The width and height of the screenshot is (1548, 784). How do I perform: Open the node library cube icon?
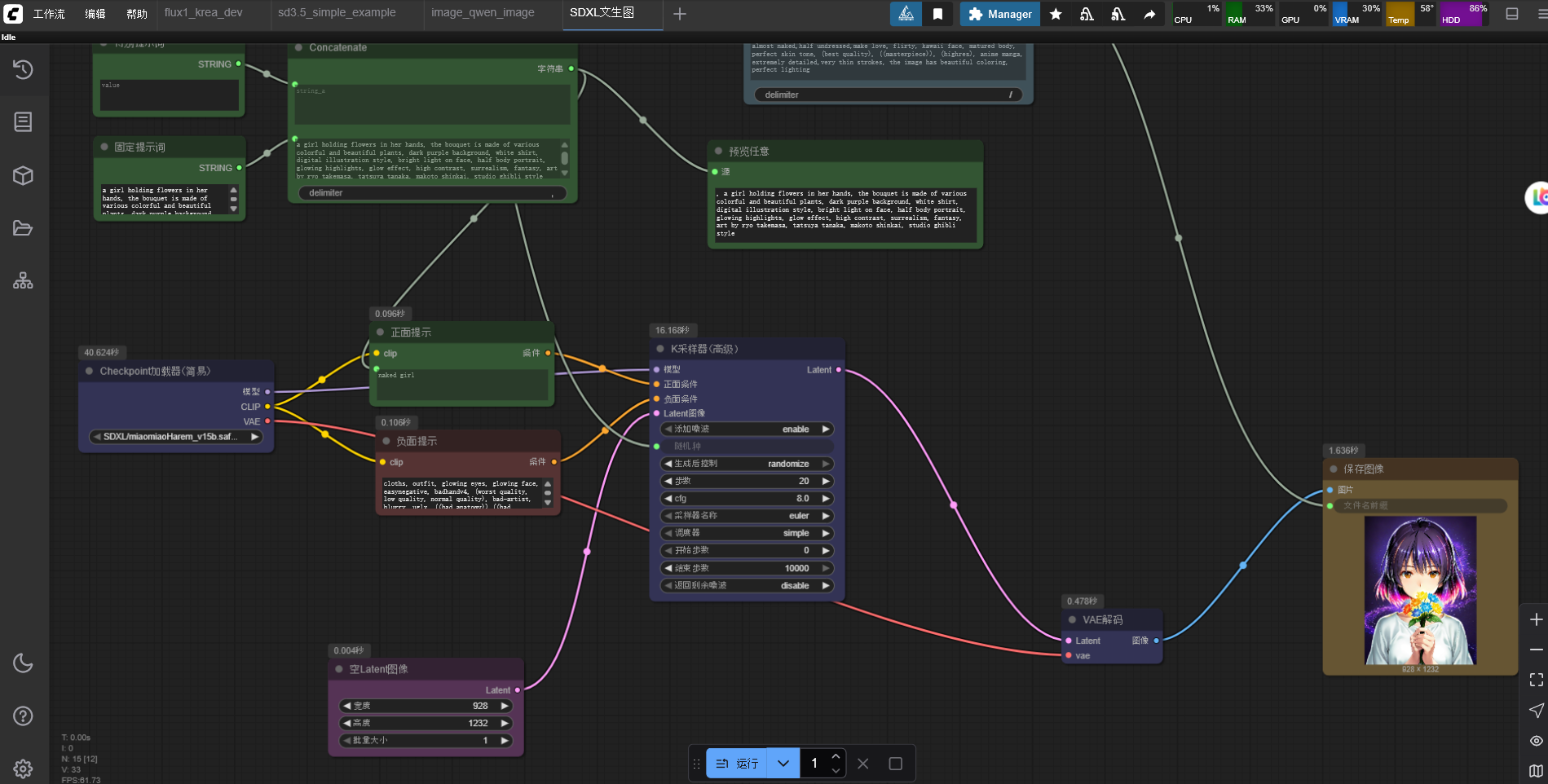pos(23,175)
